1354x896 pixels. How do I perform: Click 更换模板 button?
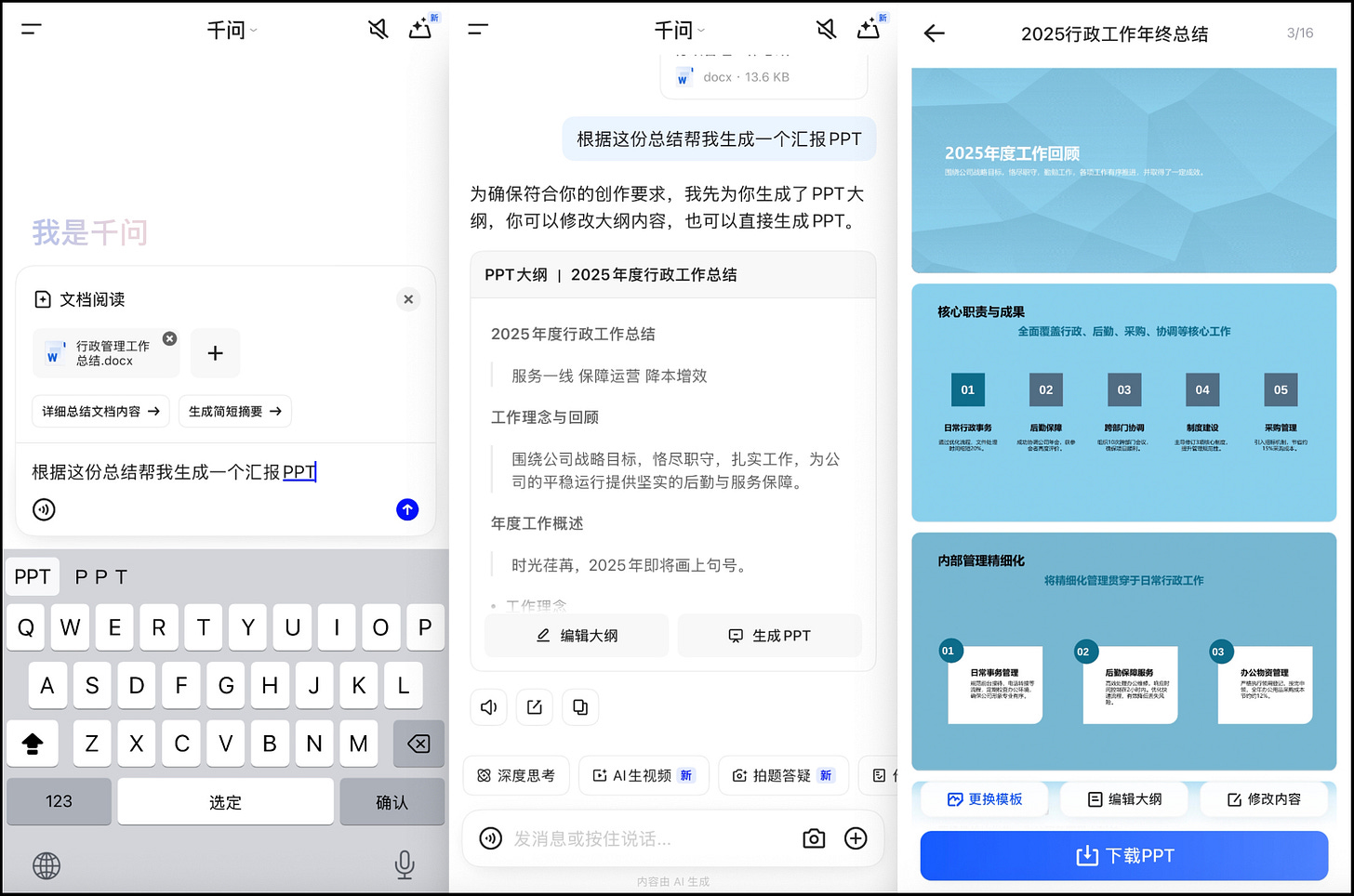[x=985, y=799]
